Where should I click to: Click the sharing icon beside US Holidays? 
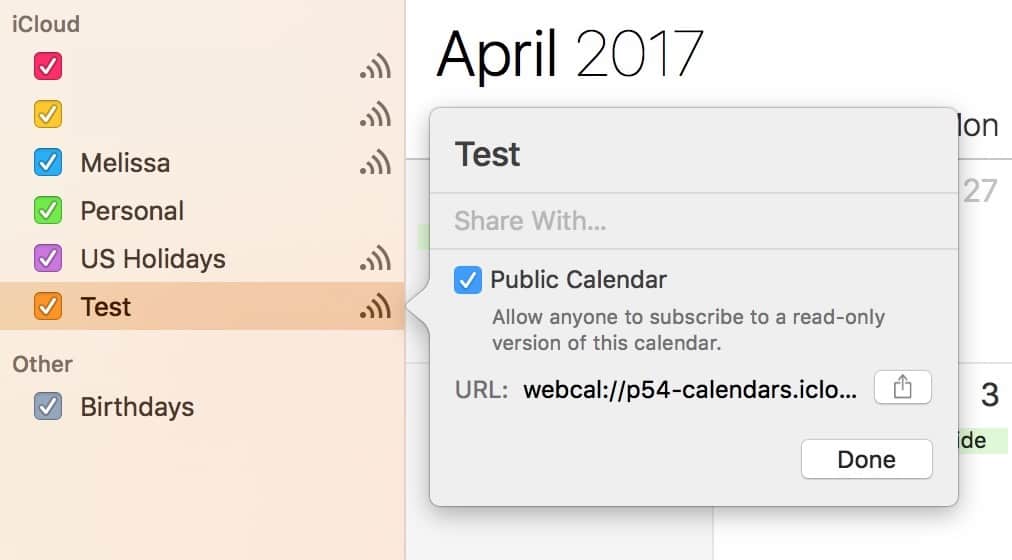coord(375,259)
